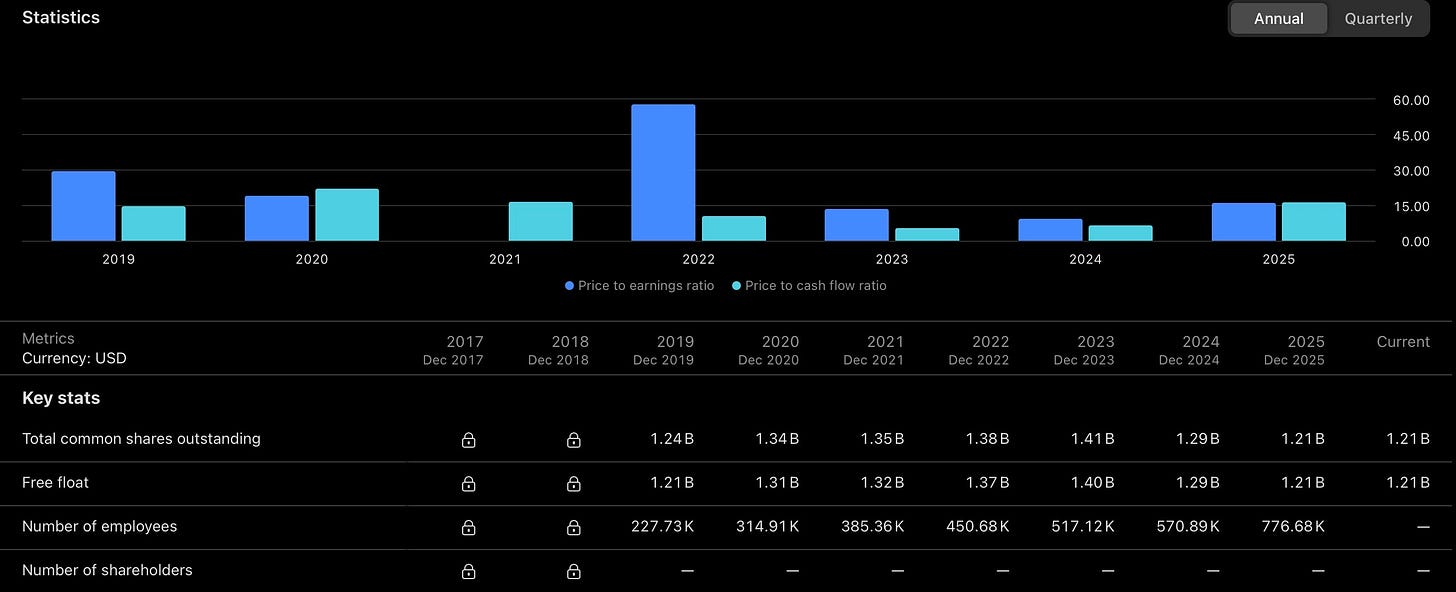The image size is (1456, 592).
Task: Click the lock icon for 2017 Free float
Action: click(468, 483)
